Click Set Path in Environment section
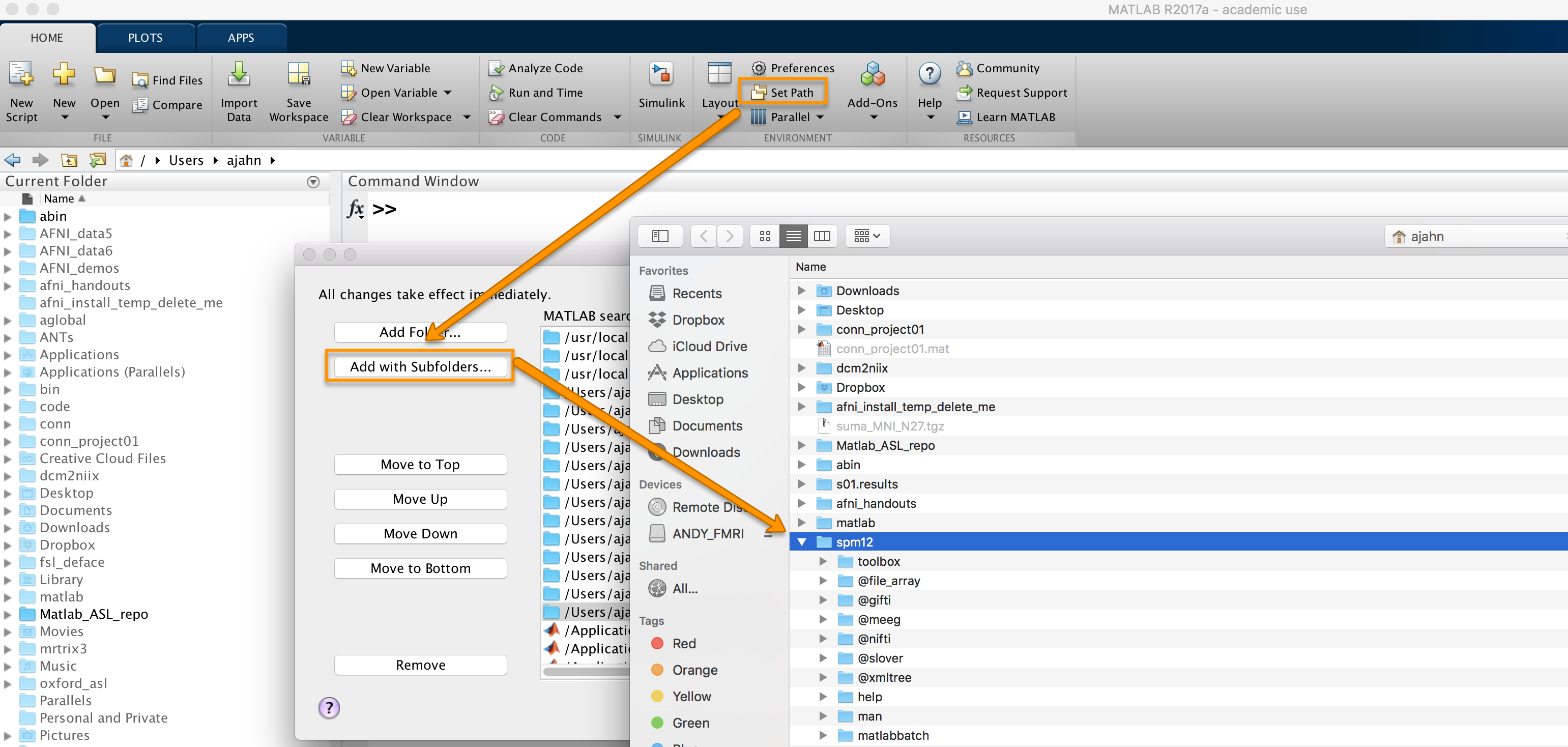 [782, 93]
